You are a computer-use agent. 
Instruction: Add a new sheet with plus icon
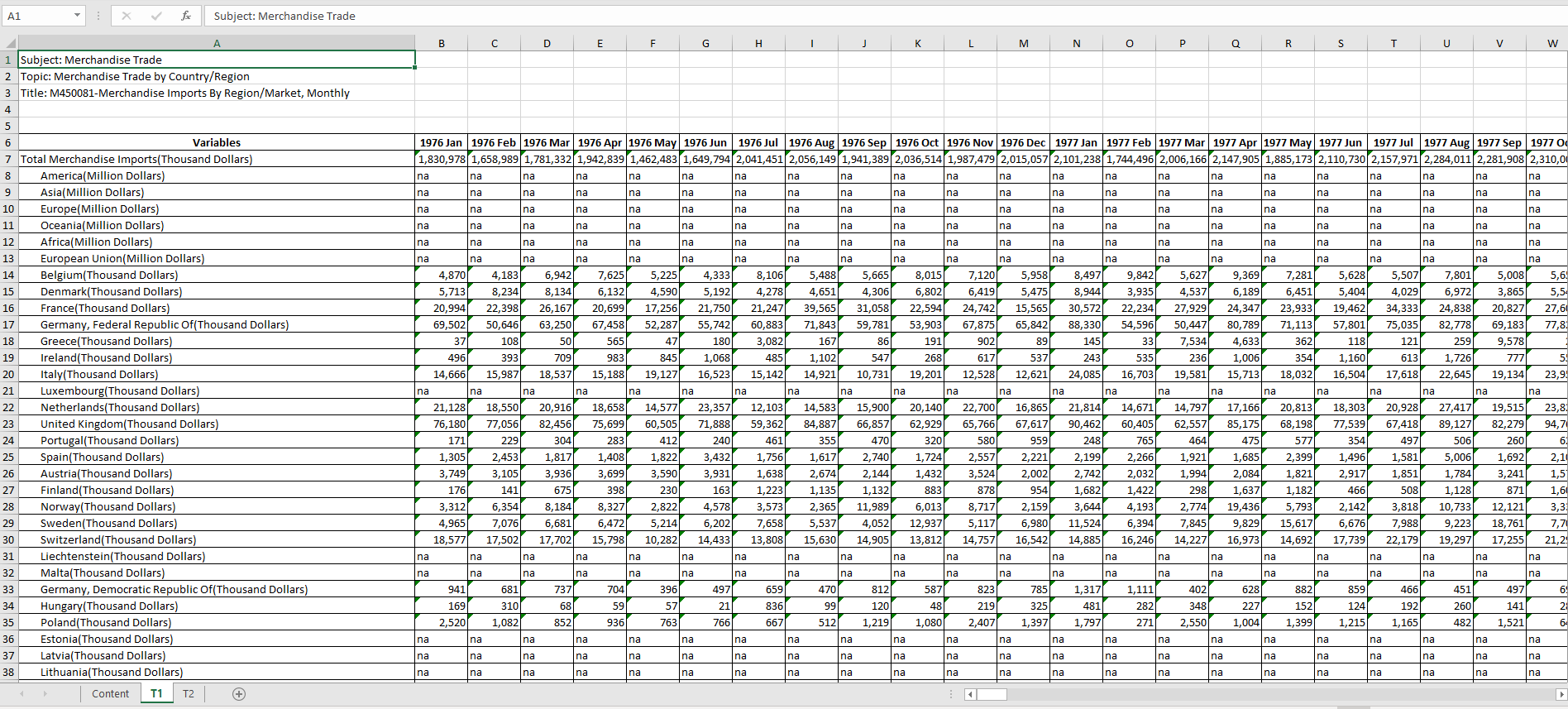239,694
